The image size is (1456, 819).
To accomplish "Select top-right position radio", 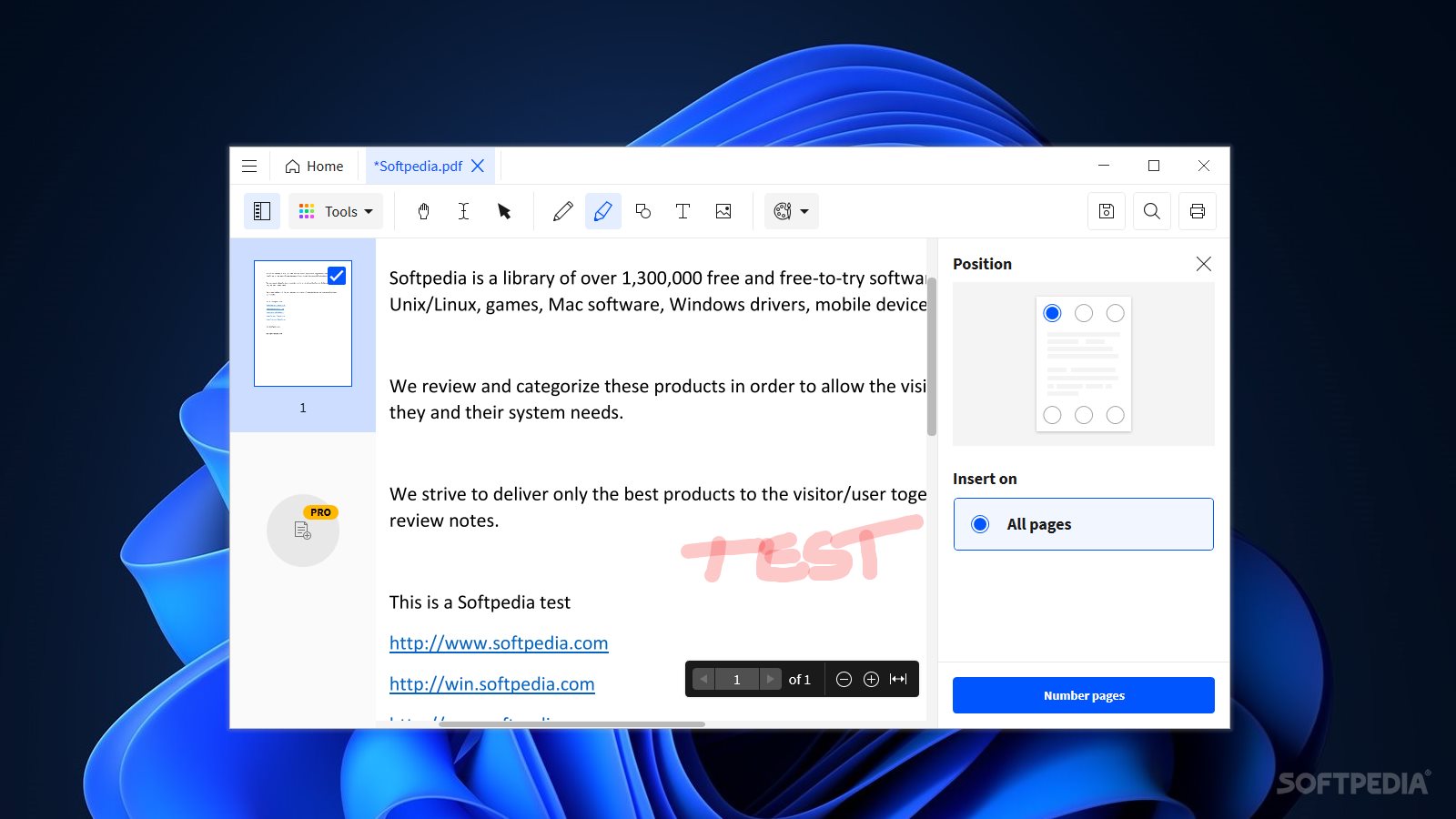I will pyautogui.click(x=1116, y=313).
